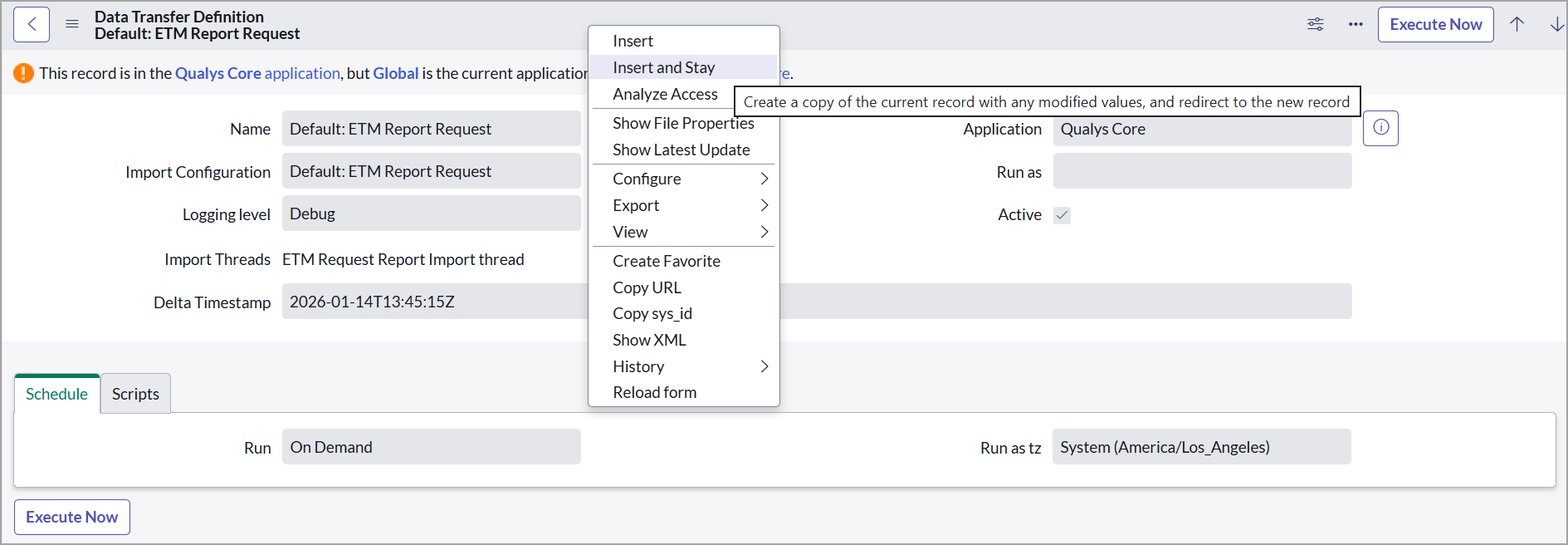This screenshot has width=1568, height=545.
Task: Select Insert from context menu
Action: [684, 41]
